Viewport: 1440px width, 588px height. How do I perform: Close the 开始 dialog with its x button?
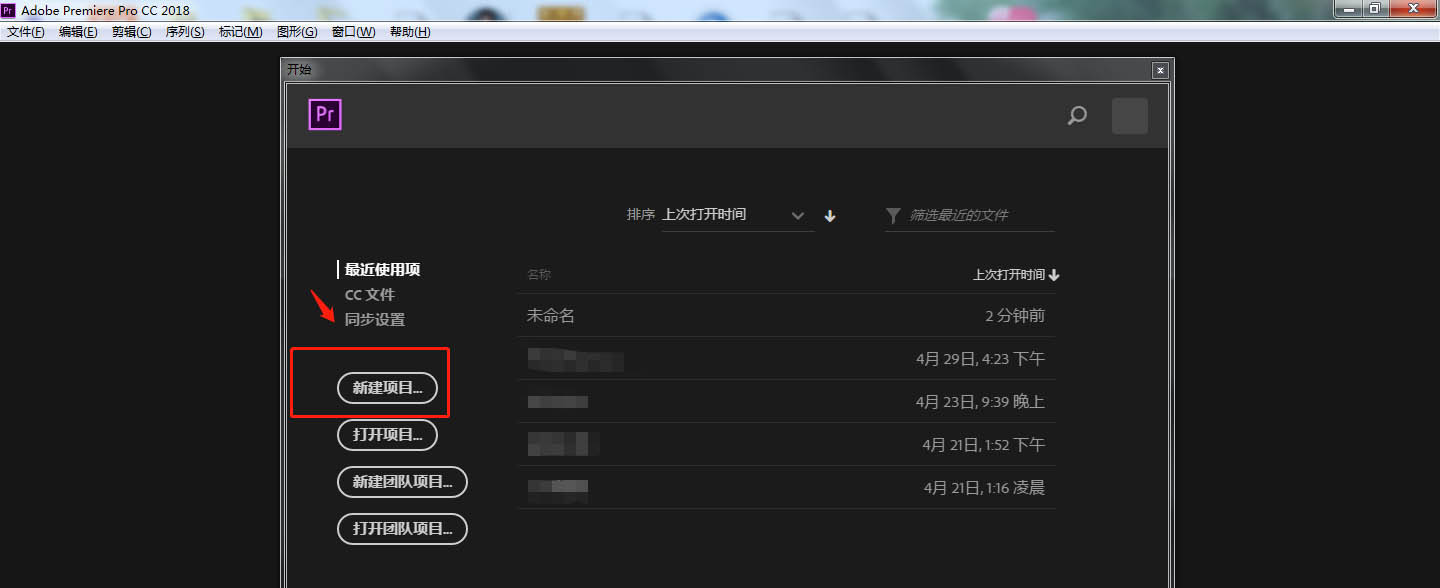coord(1160,70)
